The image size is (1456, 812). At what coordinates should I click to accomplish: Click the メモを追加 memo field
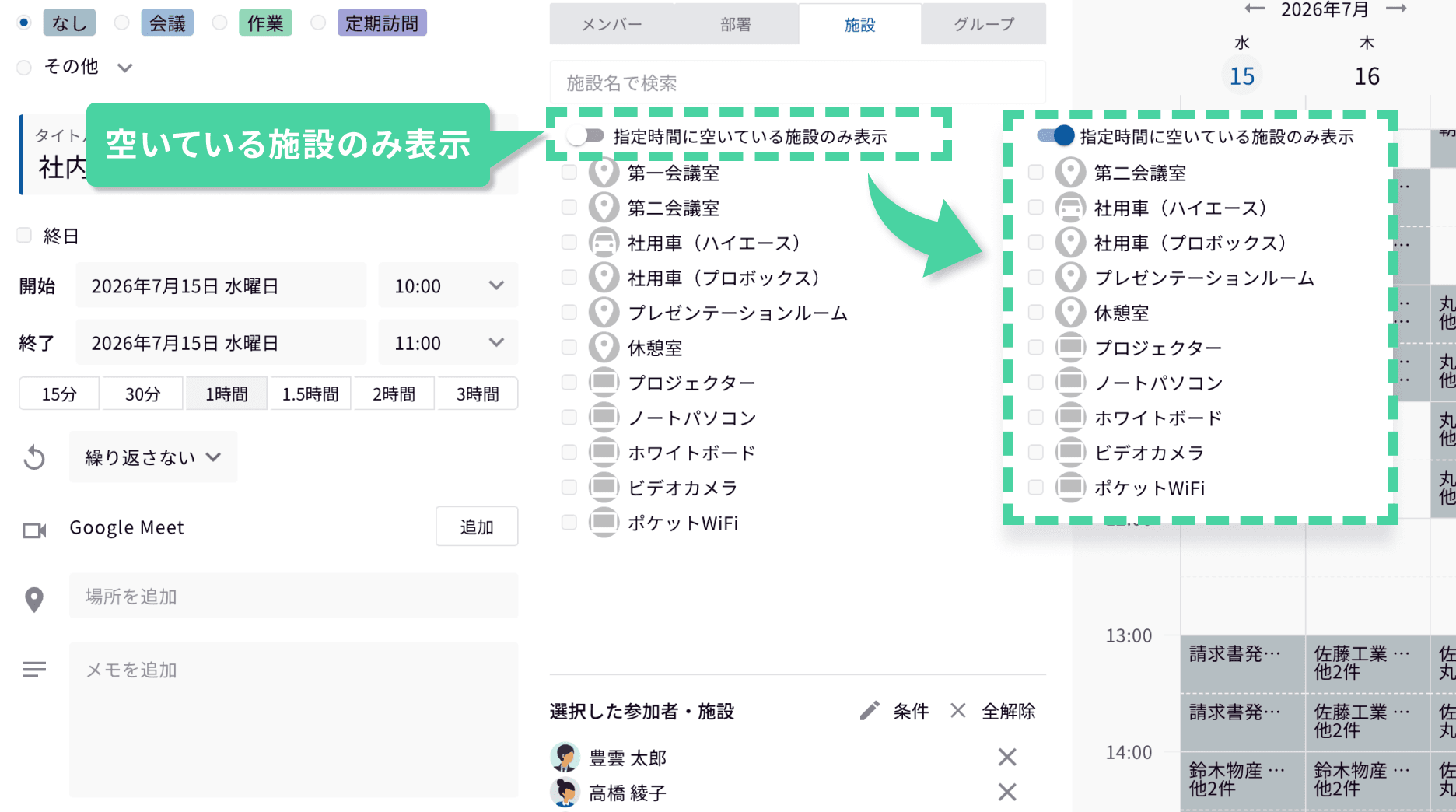point(294,719)
